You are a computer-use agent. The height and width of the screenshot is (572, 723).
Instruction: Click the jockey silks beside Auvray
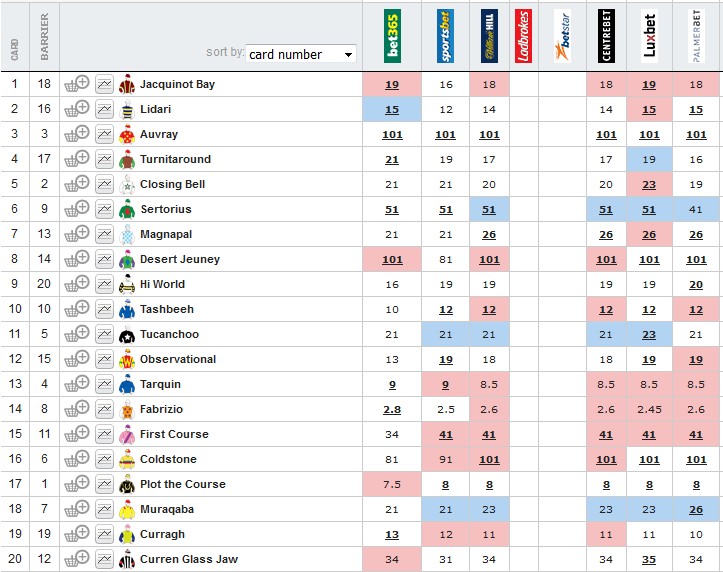[127, 135]
